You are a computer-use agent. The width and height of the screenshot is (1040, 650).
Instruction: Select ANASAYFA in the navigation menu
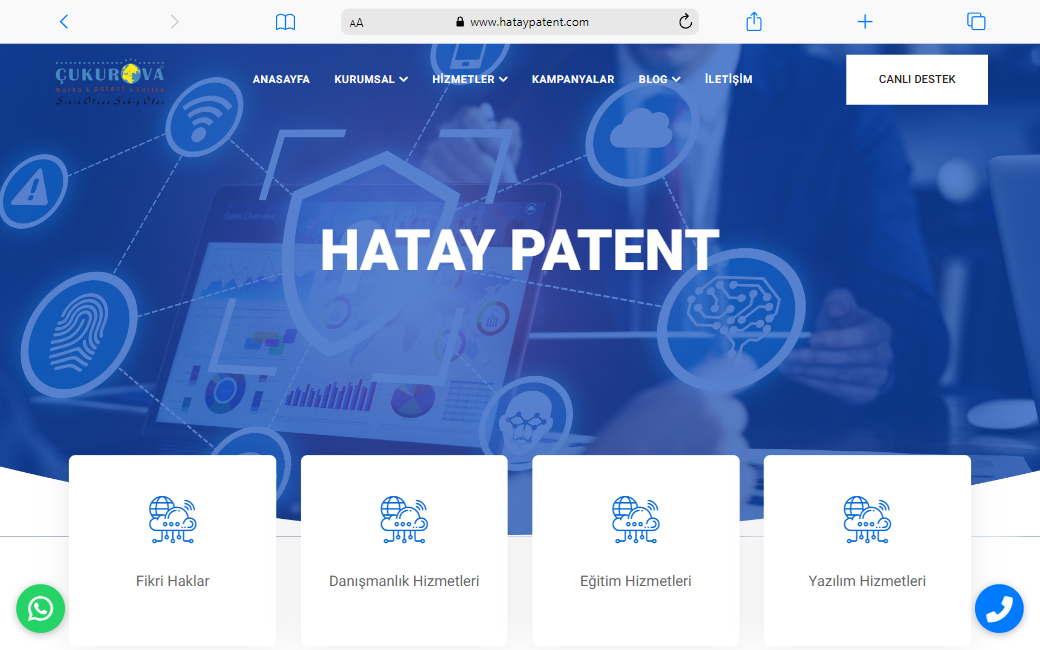[x=281, y=79]
